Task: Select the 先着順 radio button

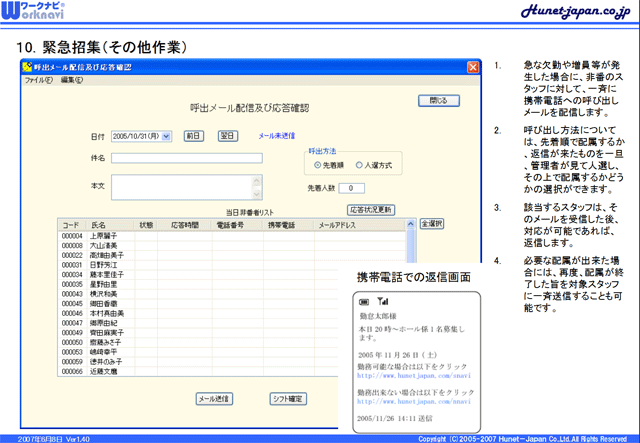Action: [x=317, y=164]
